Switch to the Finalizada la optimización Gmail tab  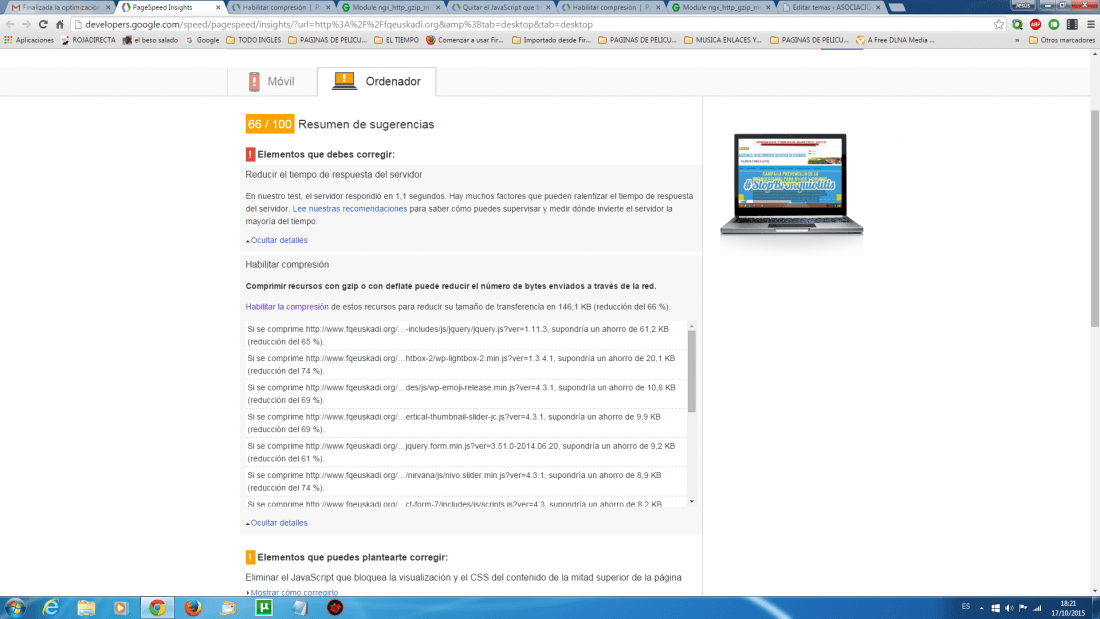[60, 7]
